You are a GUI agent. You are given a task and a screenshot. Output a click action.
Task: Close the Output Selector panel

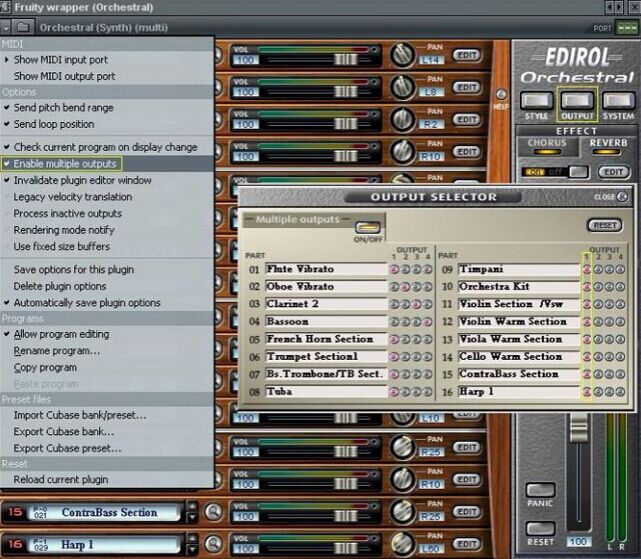622,197
